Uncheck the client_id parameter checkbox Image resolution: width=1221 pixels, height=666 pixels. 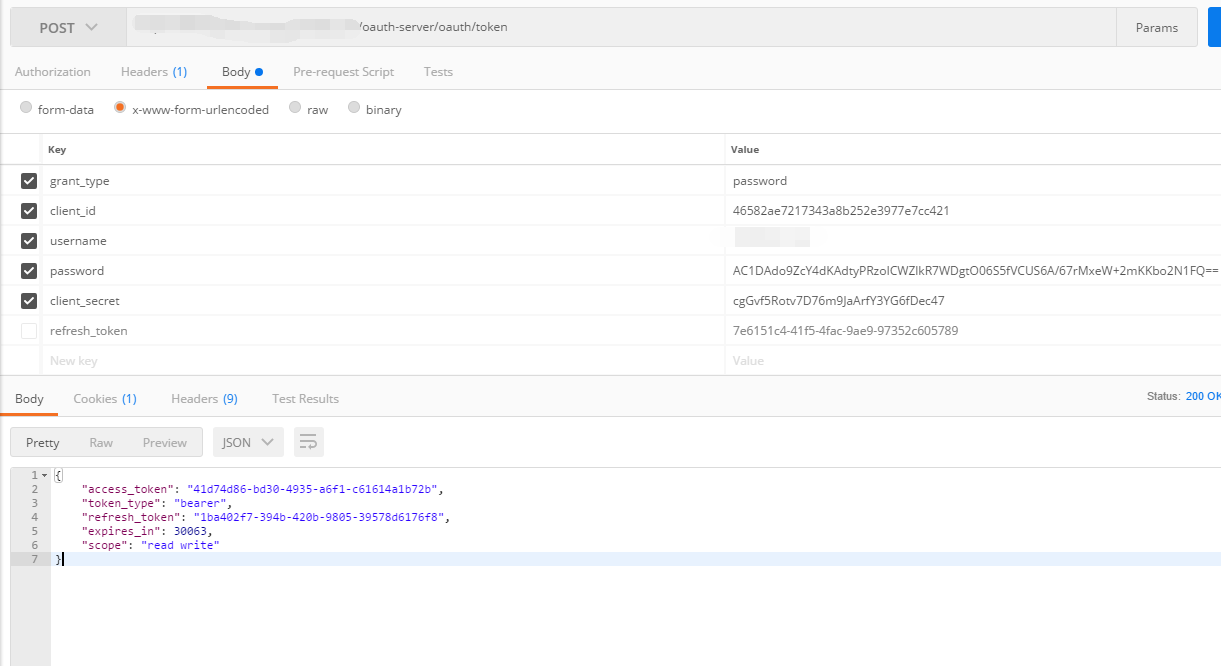[x=29, y=211]
